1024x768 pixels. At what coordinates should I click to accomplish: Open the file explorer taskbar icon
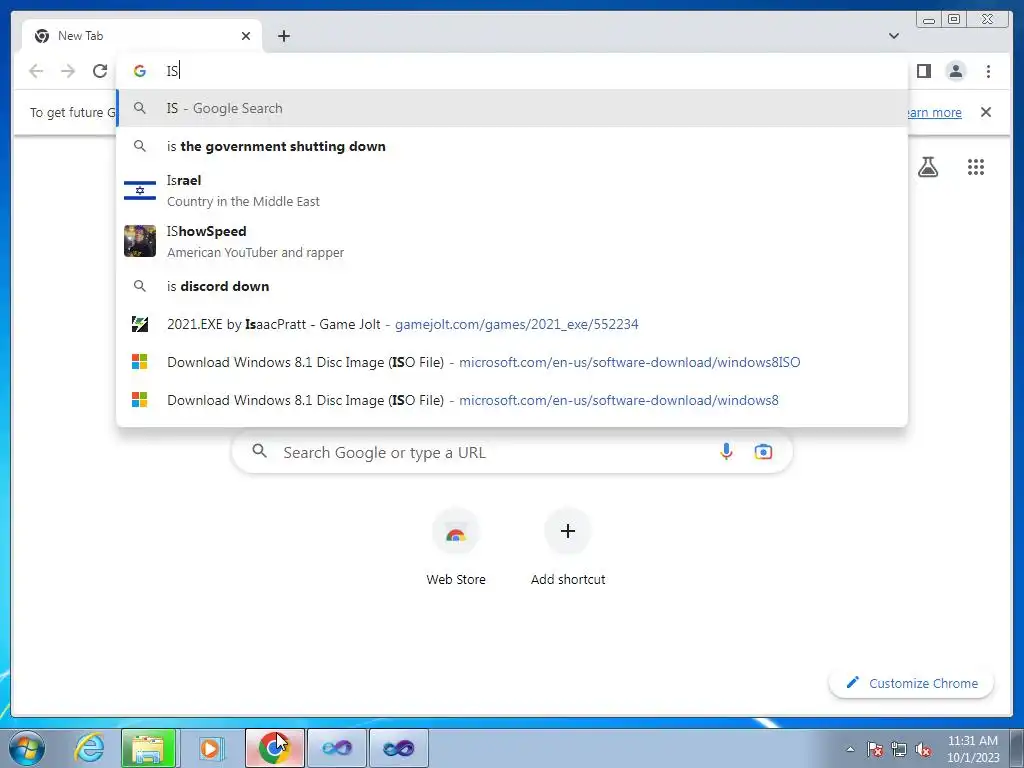148,748
